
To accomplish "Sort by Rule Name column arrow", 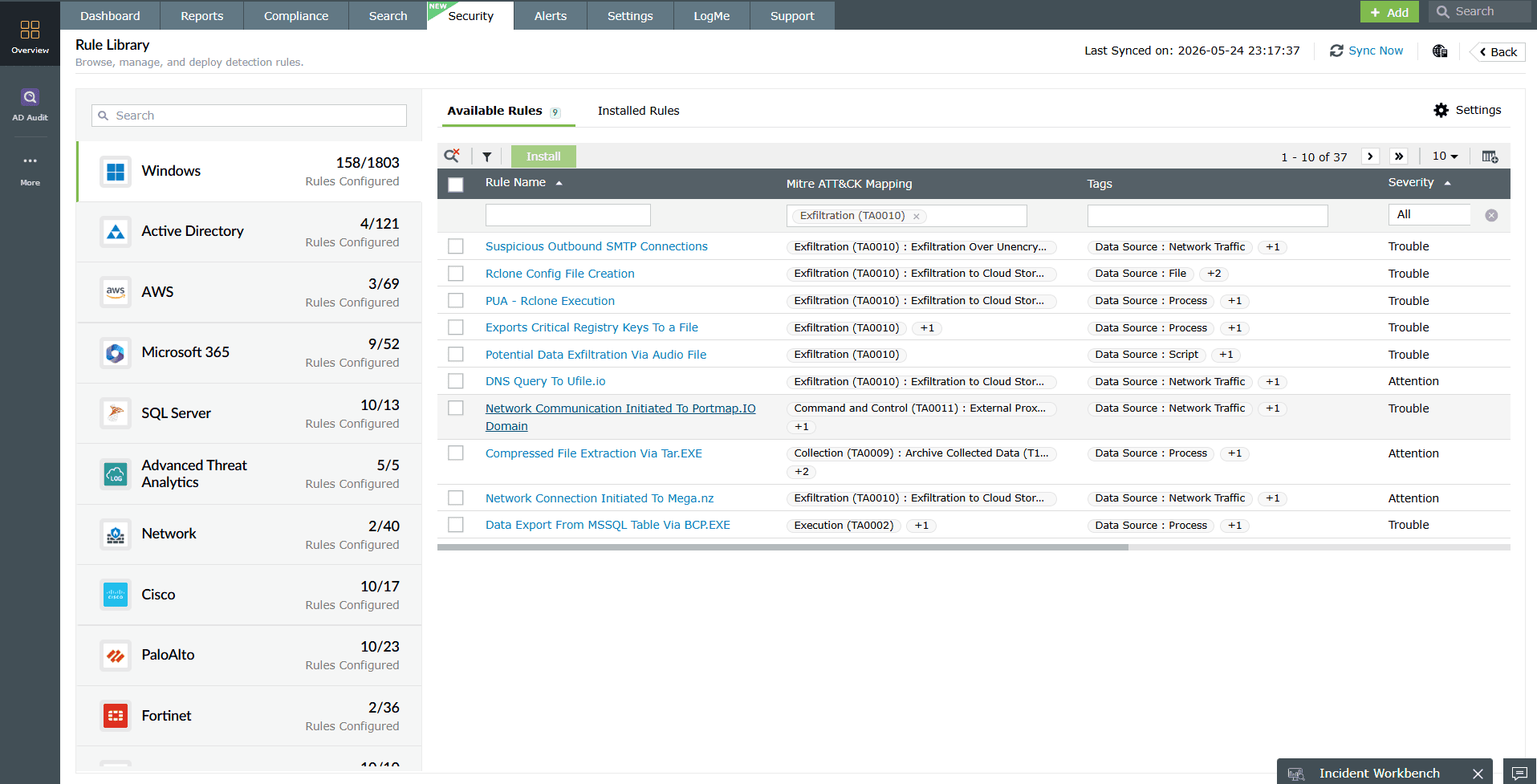I will pyautogui.click(x=559, y=183).
